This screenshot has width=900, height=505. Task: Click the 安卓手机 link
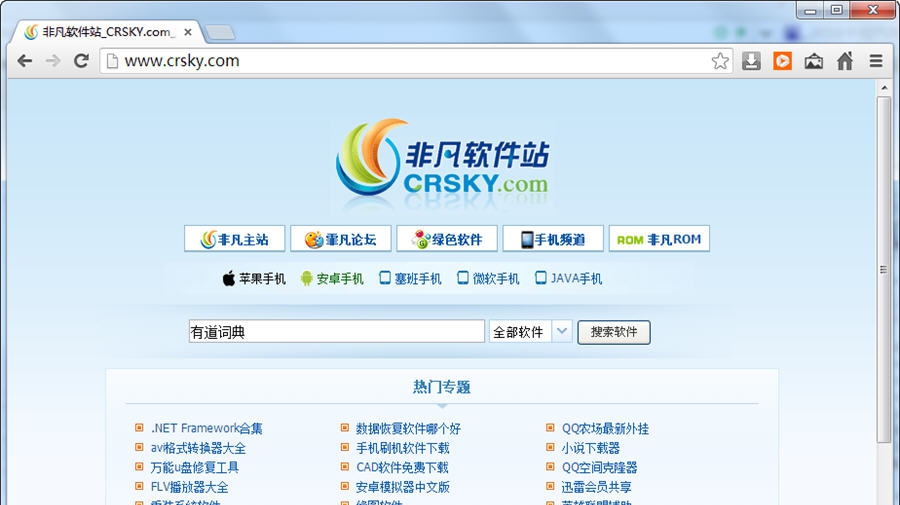340,279
